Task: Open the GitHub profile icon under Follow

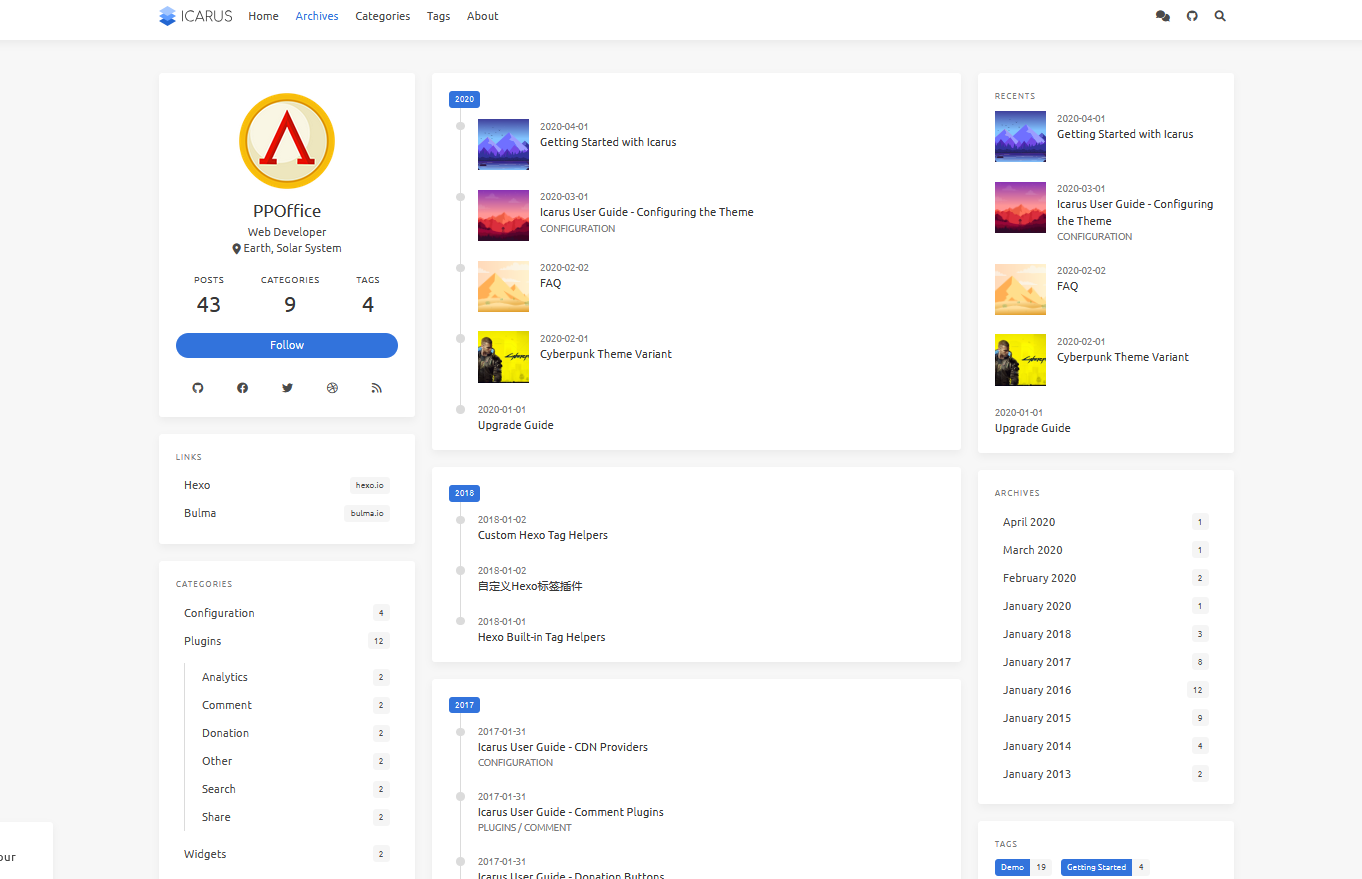Action: pyautogui.click(x=198, y=388)
